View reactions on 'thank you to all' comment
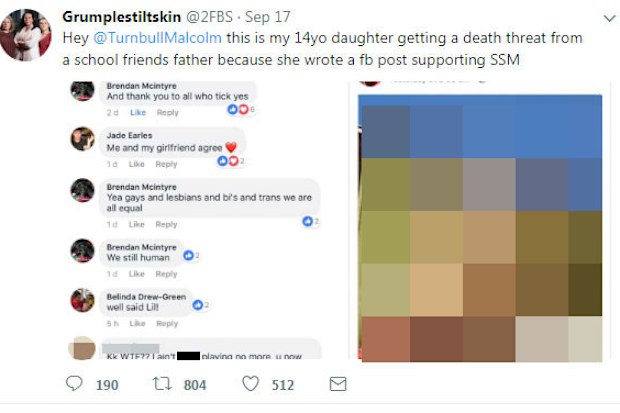This screenshot has height=413, width=620. (x=241, y=109)
